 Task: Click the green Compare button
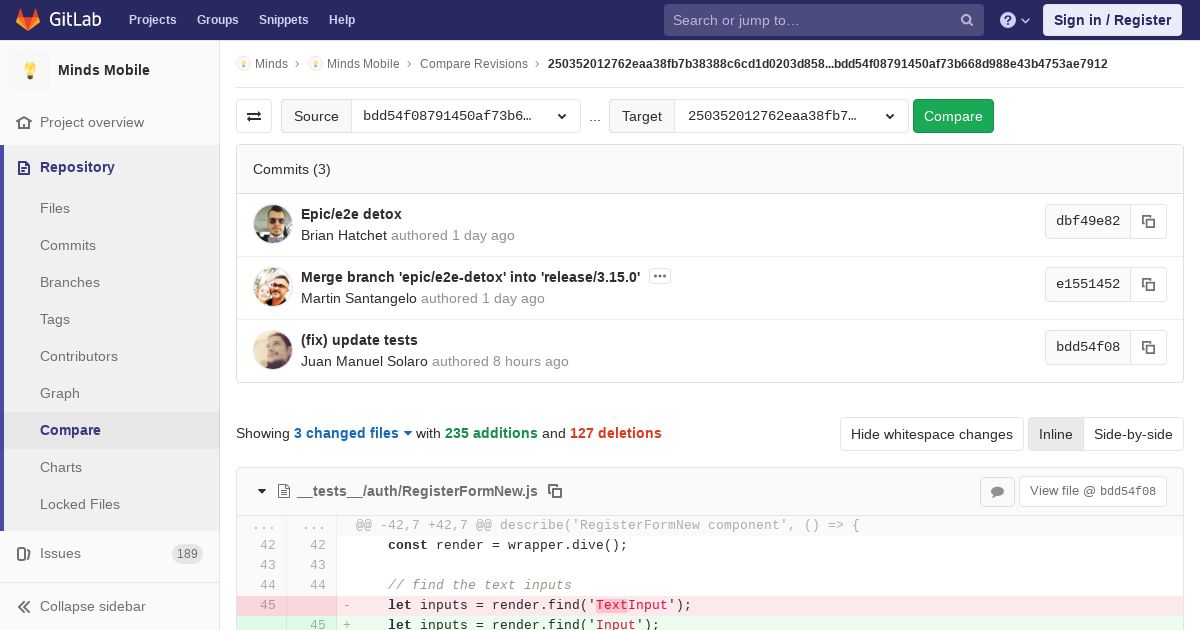pos(952,116)
